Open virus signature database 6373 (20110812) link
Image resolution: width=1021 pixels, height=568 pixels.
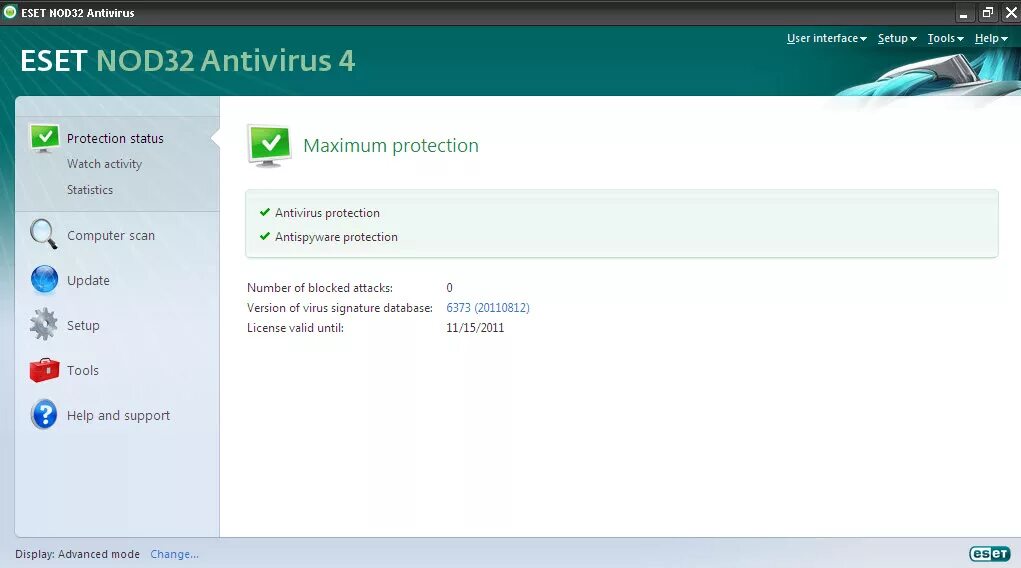point(488,307)
